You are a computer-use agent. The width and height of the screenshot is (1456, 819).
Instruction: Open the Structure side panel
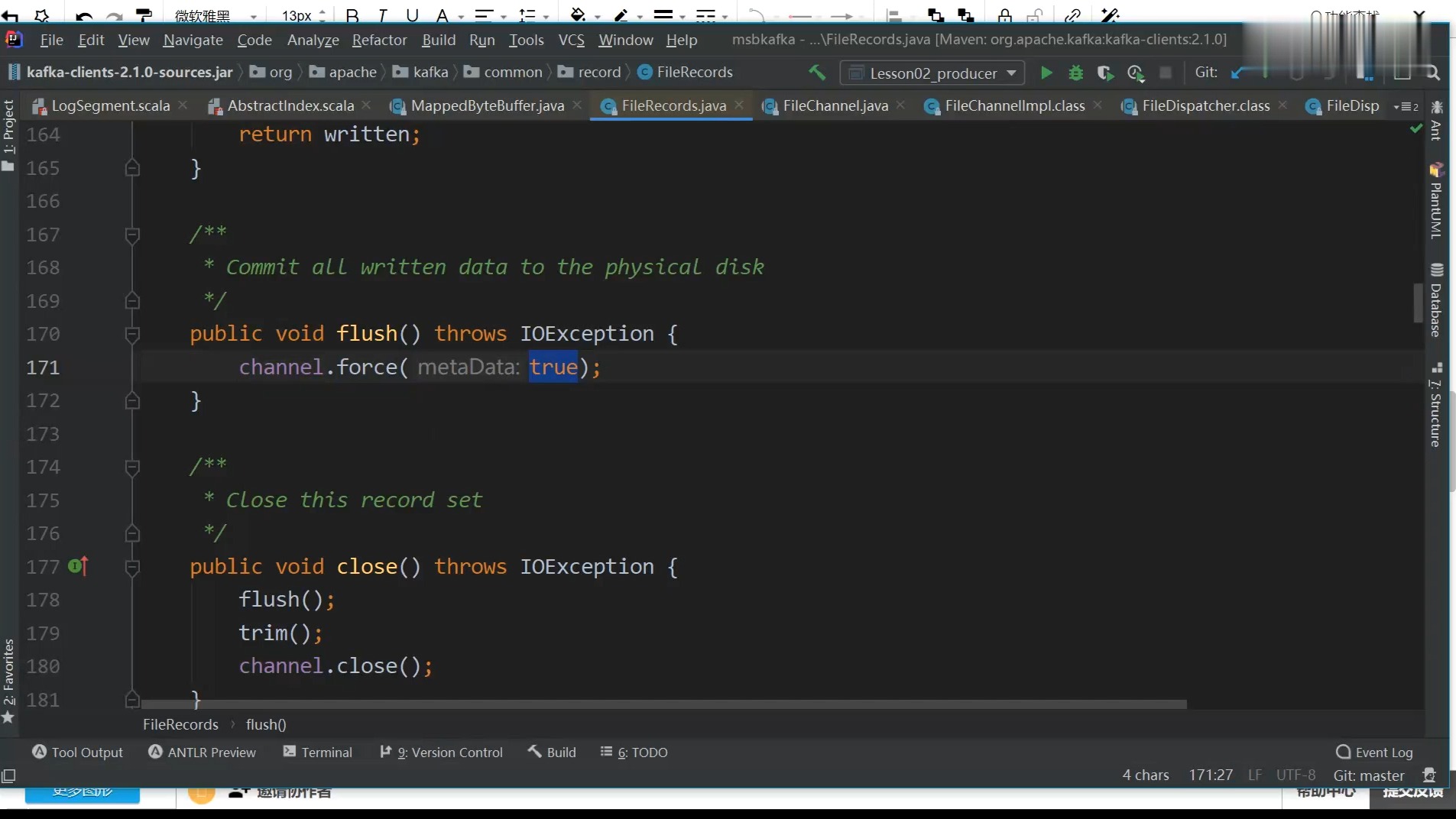coord(1436,404)
